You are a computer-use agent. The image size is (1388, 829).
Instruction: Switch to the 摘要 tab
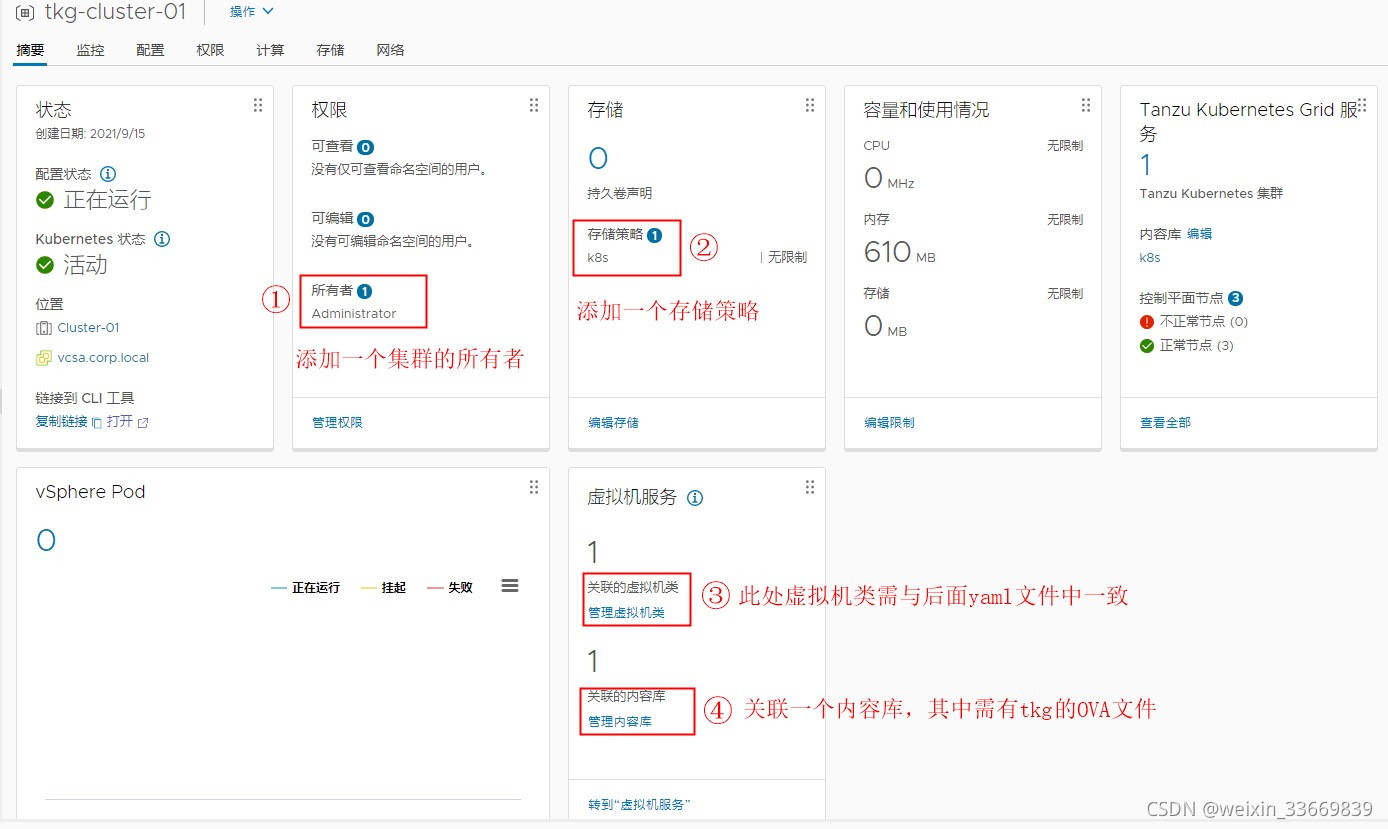[x=30, y=50]
